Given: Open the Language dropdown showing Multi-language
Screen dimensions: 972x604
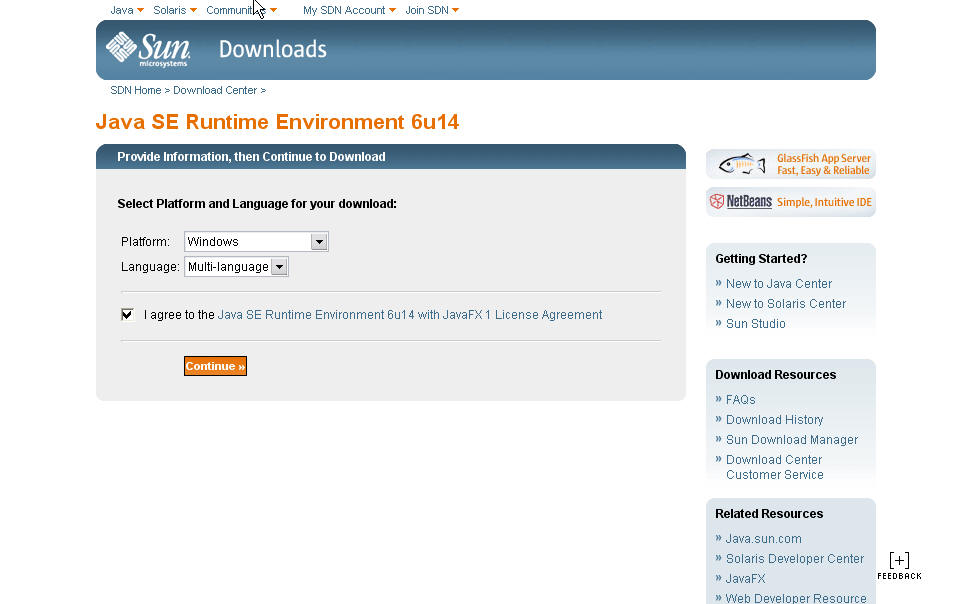Looking at the screenshot, I should [236, 267].
